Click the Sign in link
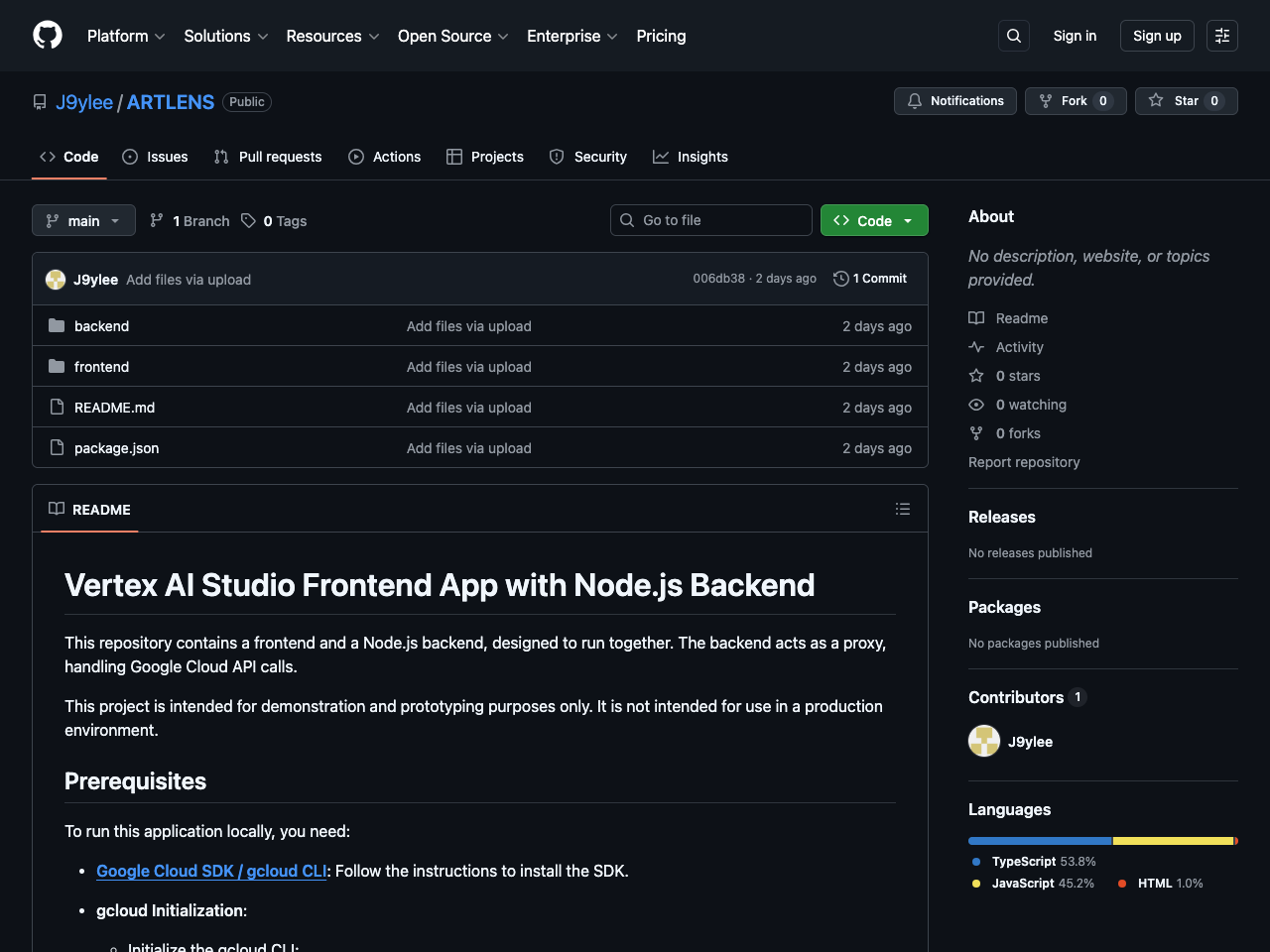 pyautogui.click(x=1075, y=36)
